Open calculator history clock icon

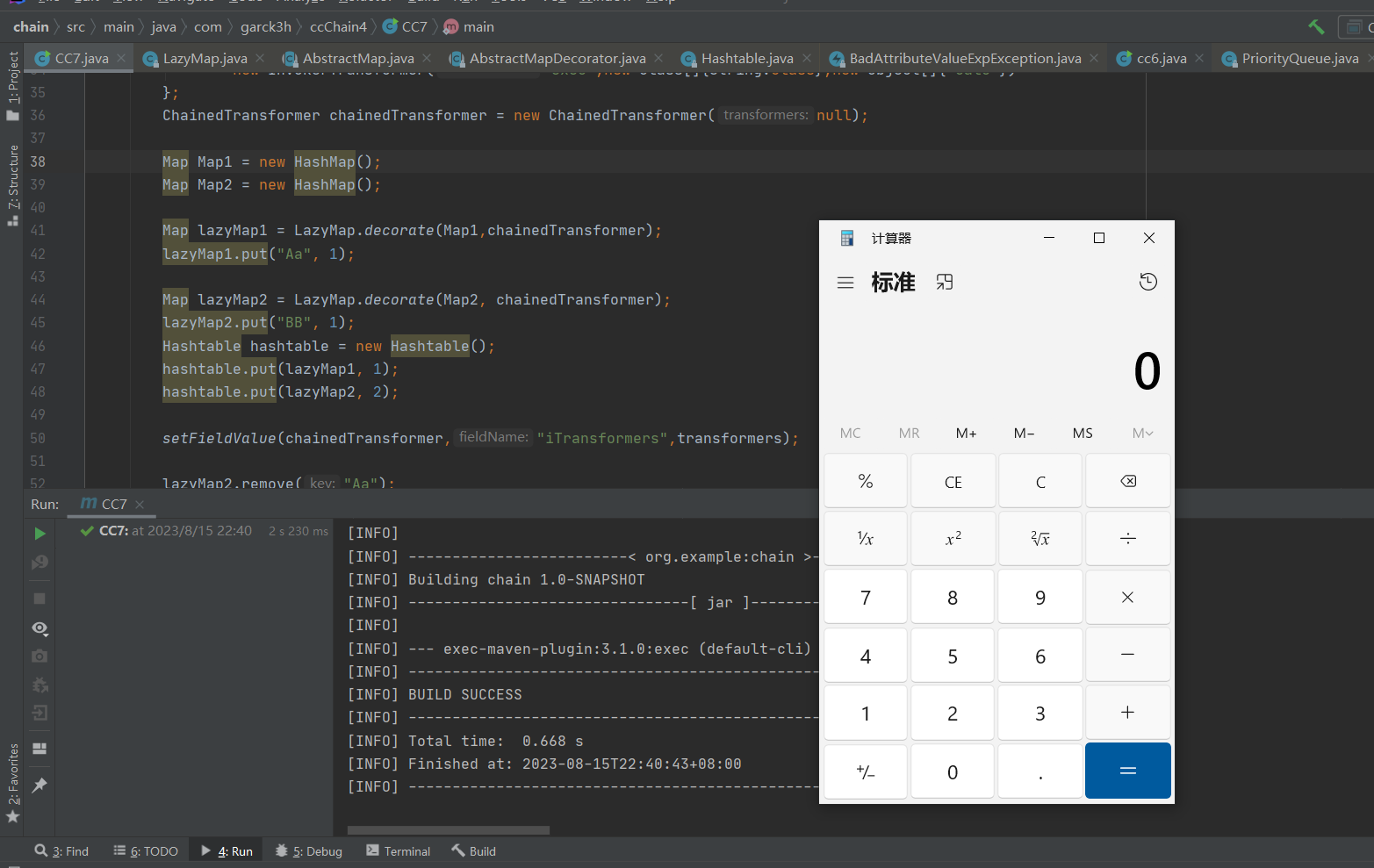[x=1148, y=282]
